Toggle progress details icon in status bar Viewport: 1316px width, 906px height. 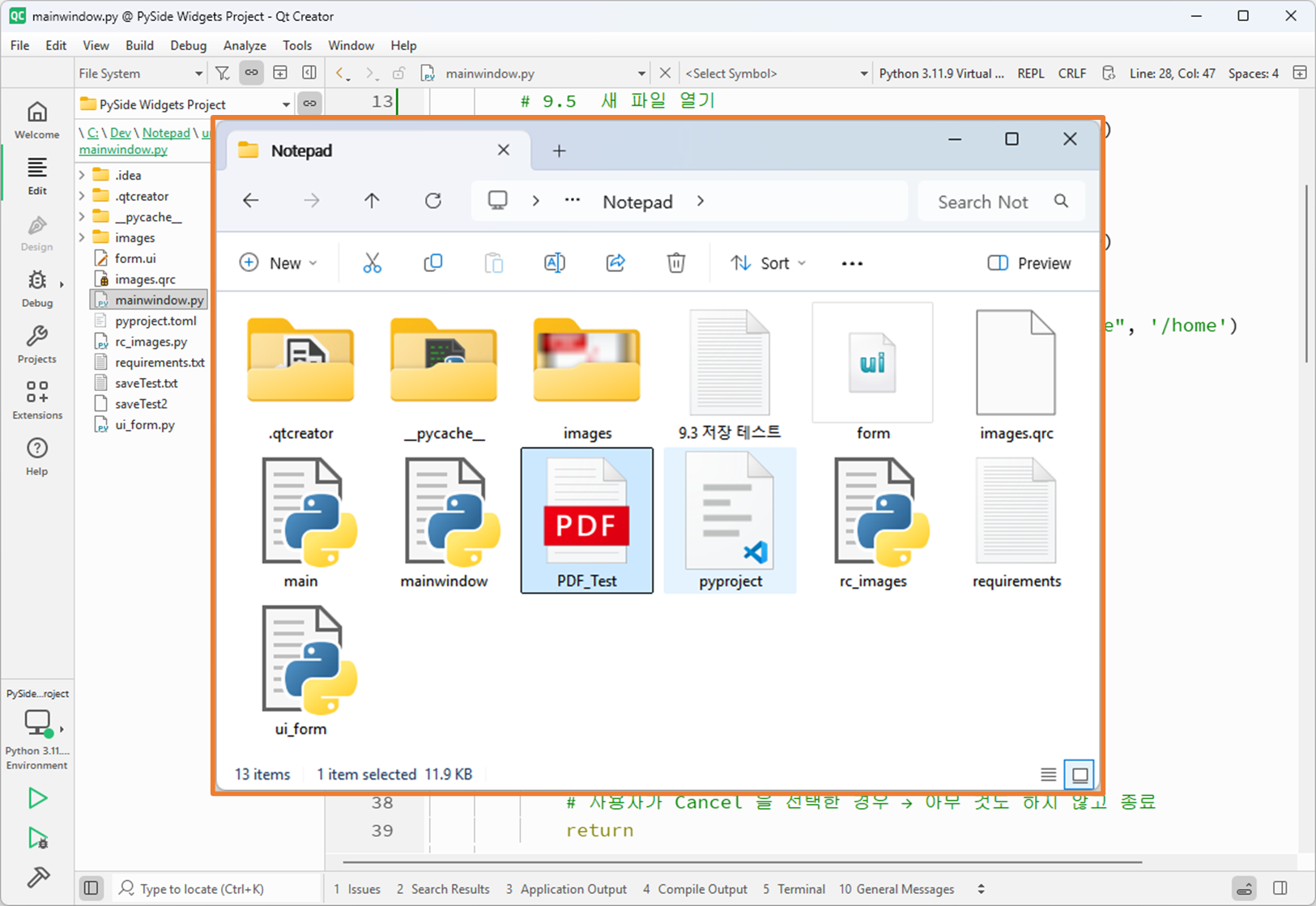click(x=1245, y=888)
